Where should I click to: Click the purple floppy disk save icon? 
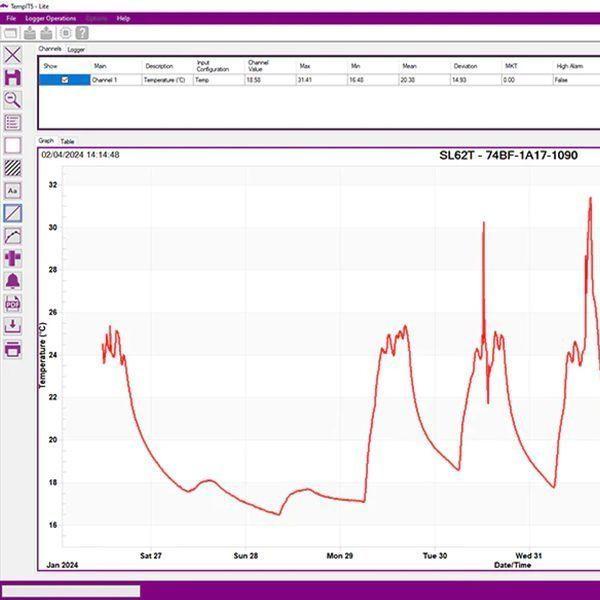coord(13,77)
